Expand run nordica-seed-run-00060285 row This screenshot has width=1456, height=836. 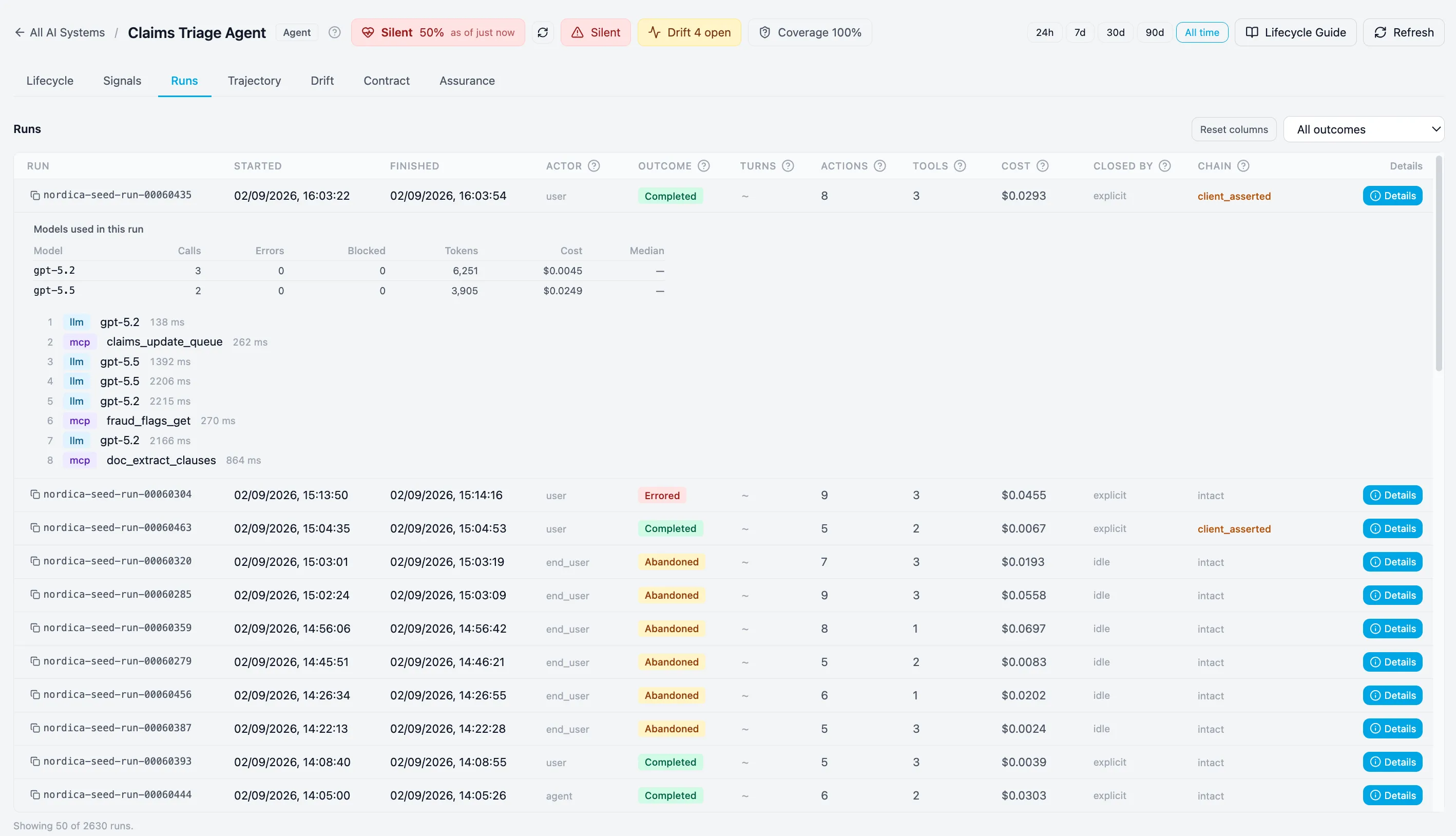pyautogui.click(x=723, y=595)
